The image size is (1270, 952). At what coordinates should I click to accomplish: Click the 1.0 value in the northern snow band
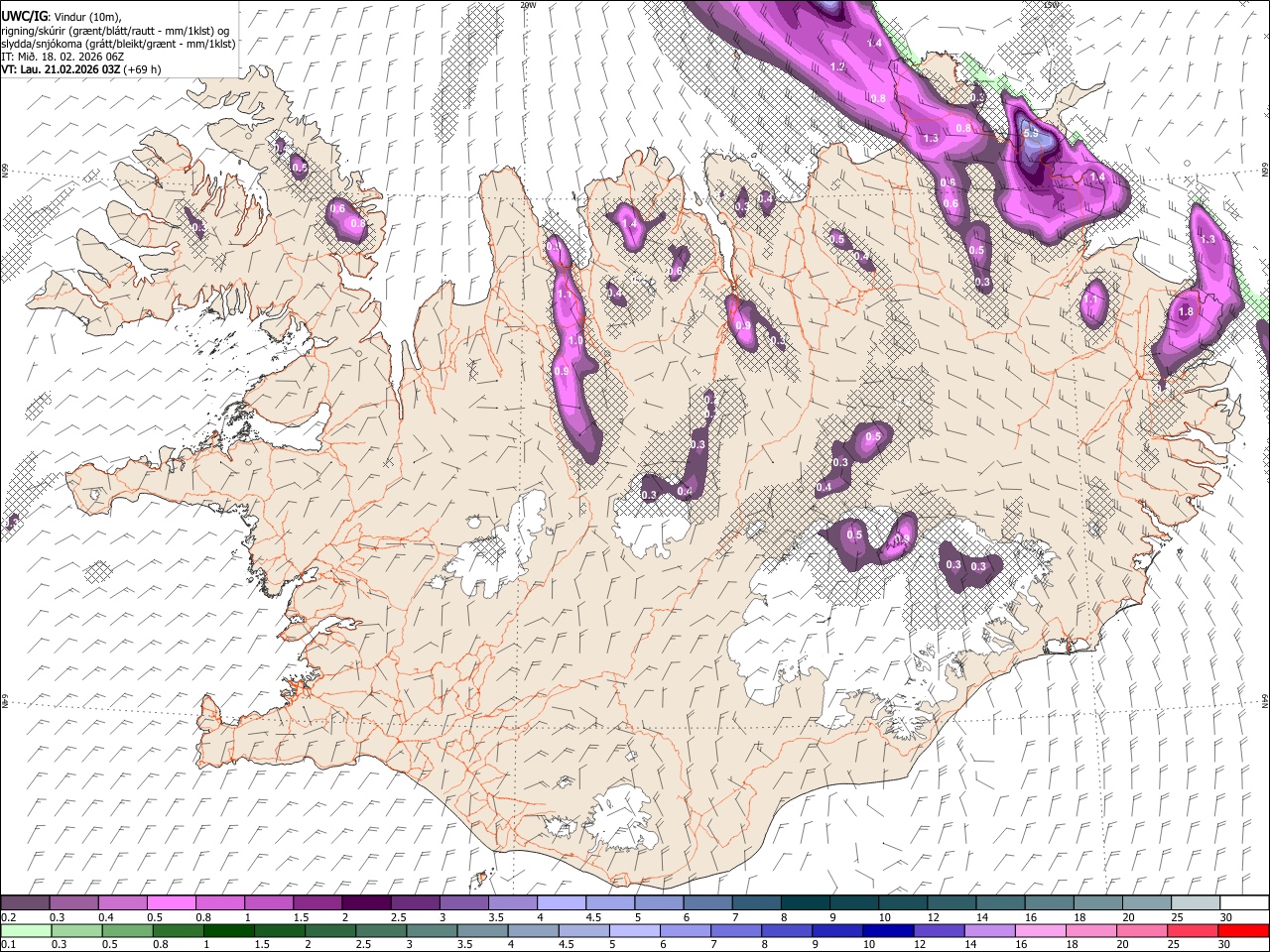click(574, 340)
